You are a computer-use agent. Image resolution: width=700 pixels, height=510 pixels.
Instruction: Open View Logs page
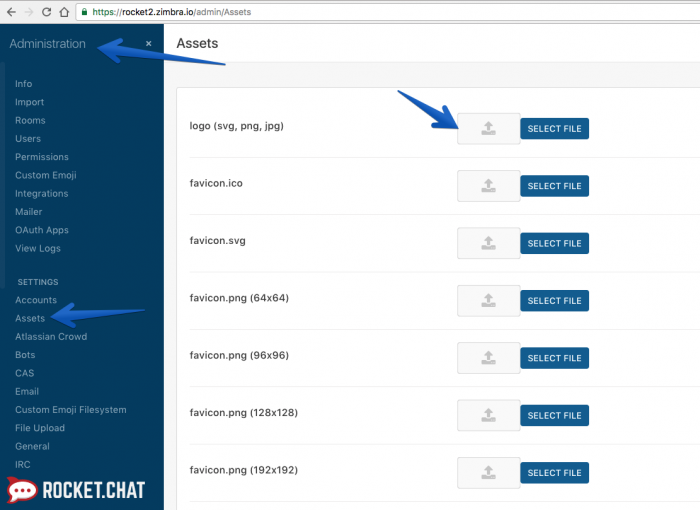click(38, 248)
